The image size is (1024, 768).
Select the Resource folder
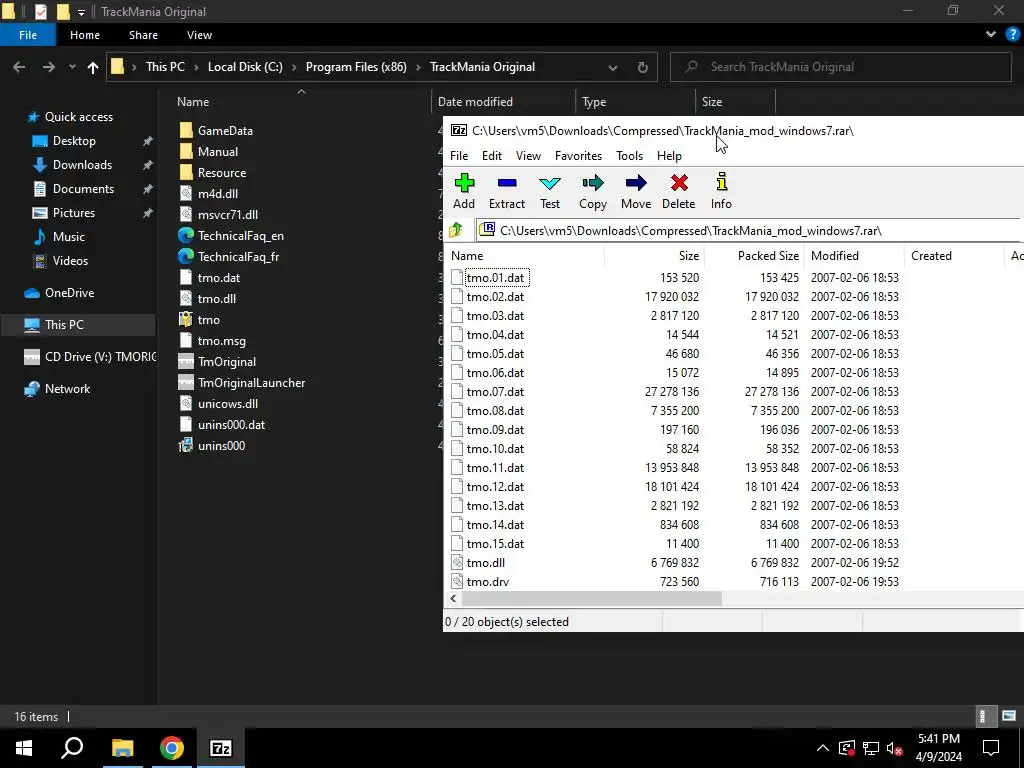(222, 172)
